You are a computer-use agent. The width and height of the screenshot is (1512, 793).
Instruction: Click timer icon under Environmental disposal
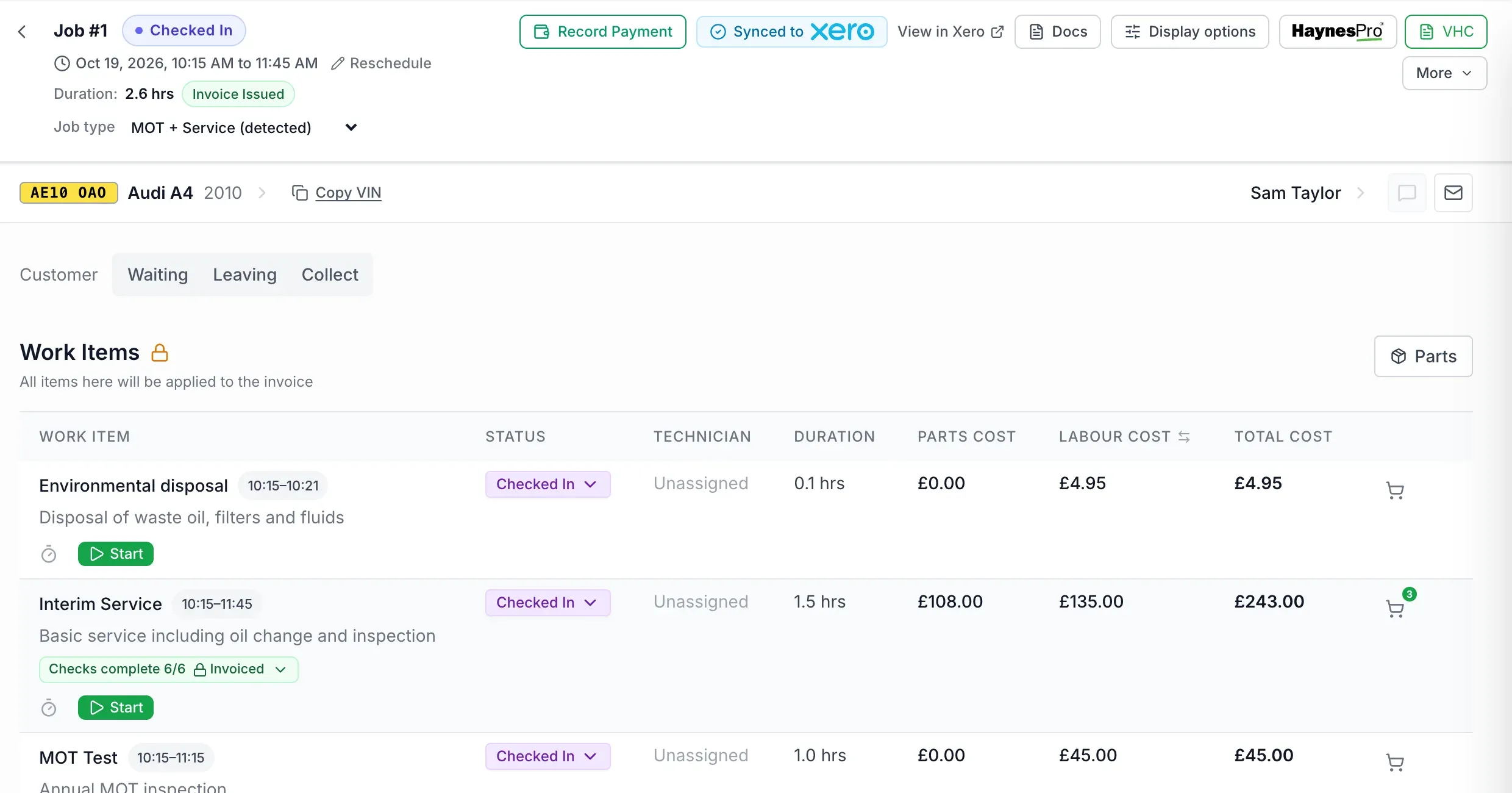tap(49, 554)
